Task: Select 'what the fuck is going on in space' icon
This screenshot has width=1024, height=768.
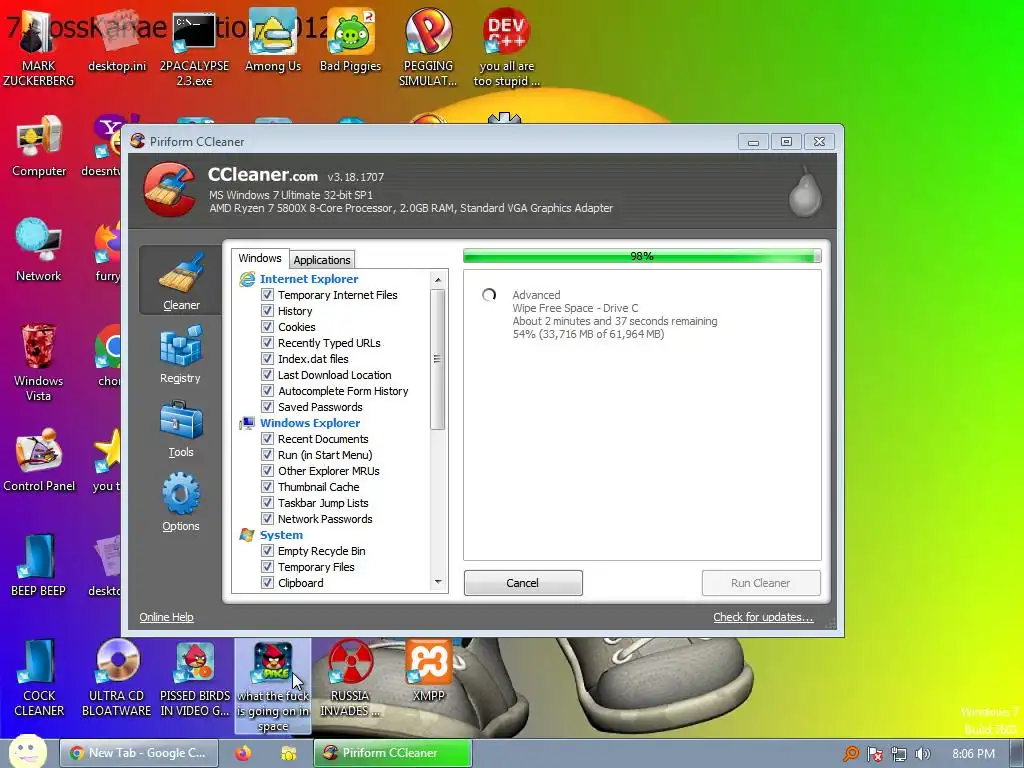Action: coord(273,686)
